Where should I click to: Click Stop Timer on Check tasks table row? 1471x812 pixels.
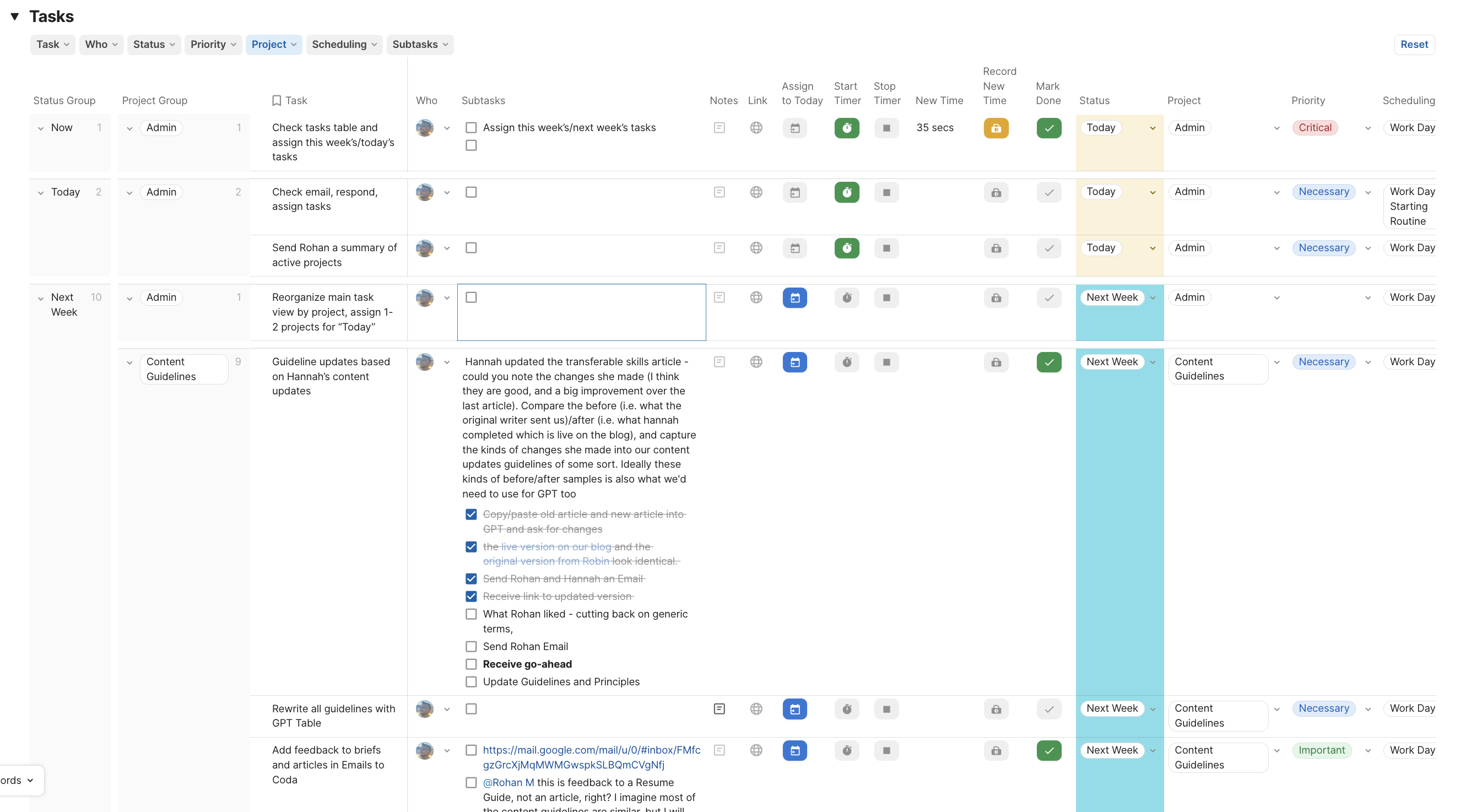pos(886,128)
